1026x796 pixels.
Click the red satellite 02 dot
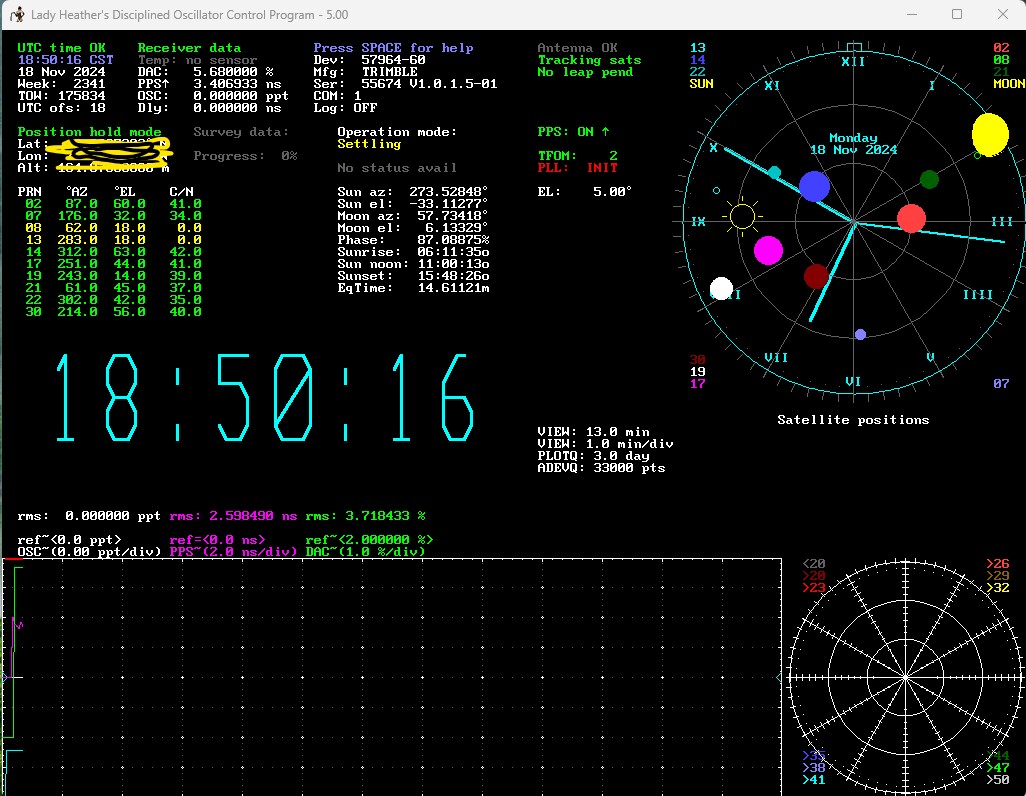click(x=911, y=218)
